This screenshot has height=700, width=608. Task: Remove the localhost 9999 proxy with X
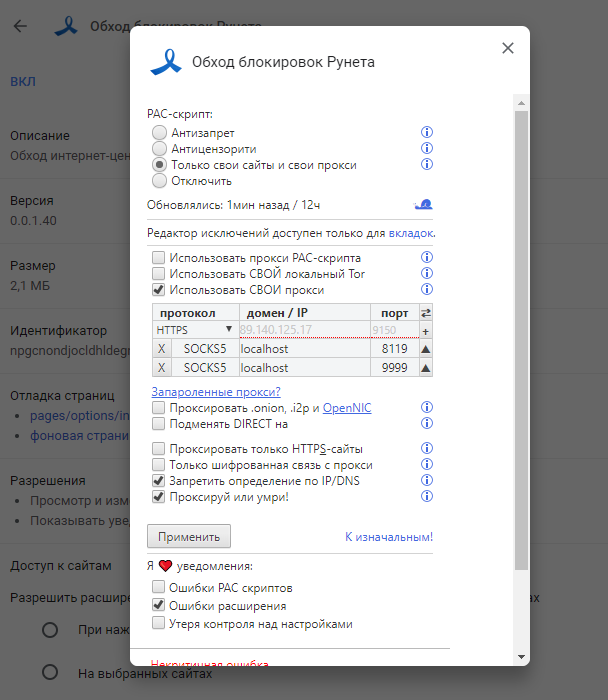pos(162,368)
